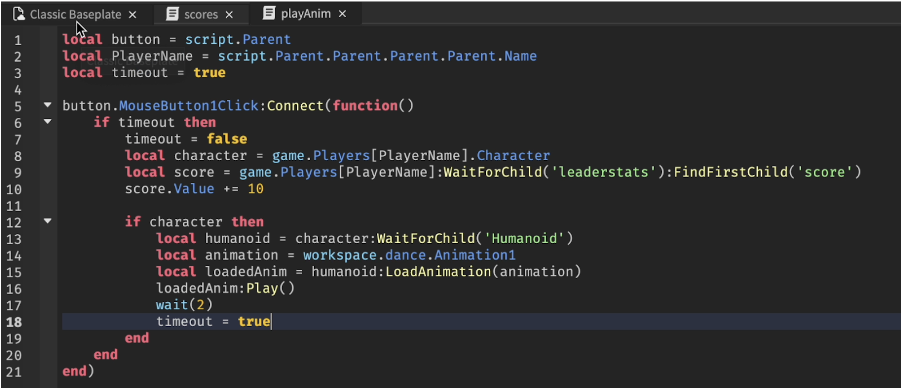Collapse the 'if timeout then' fold arrow on line 6

click(x=47, y=121)
